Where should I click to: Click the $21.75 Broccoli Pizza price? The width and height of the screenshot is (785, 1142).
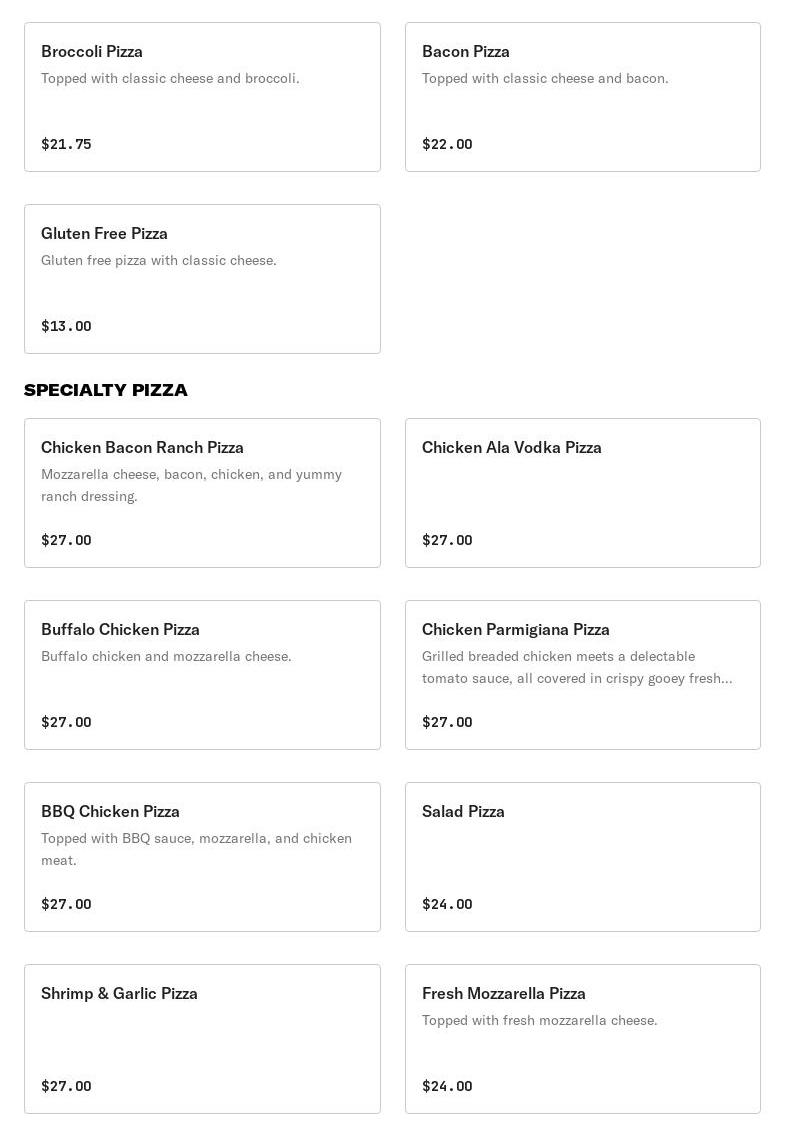[66, 144]
